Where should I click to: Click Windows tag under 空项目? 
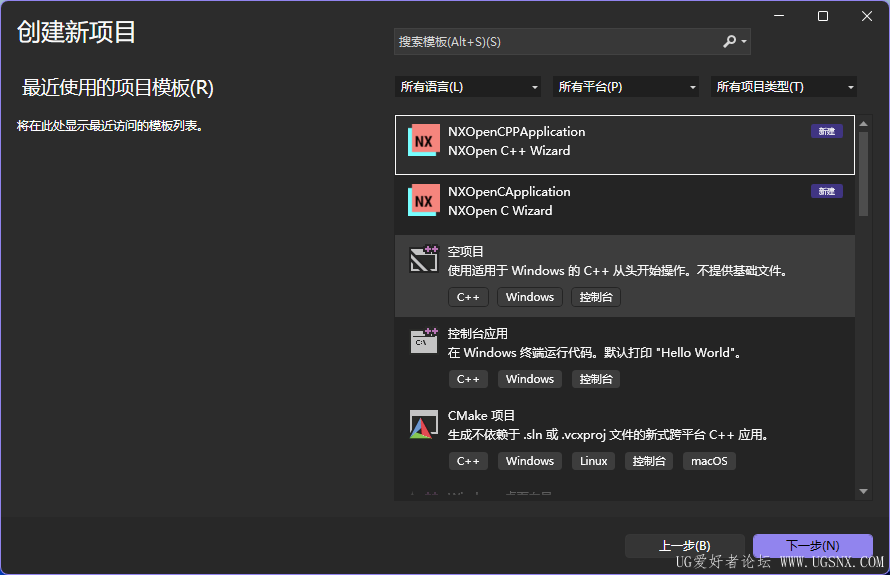pyautogui.click(x=530, y=297)
